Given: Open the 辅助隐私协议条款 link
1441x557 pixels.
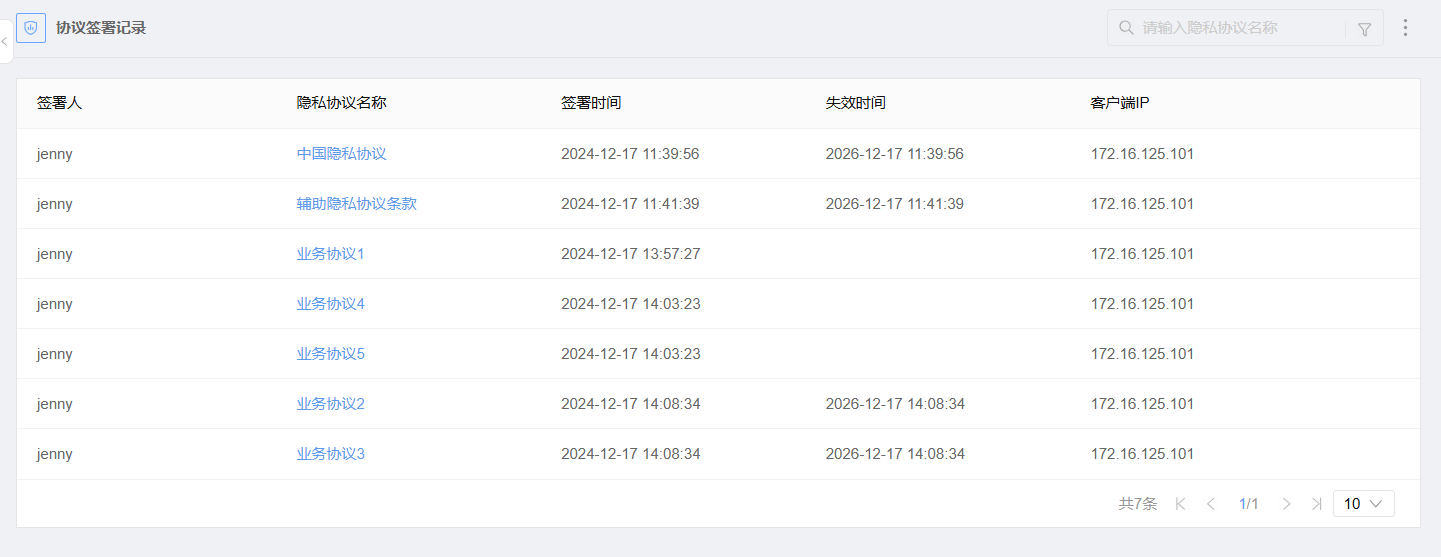Looking at the screenshot, I should [356, 204].
